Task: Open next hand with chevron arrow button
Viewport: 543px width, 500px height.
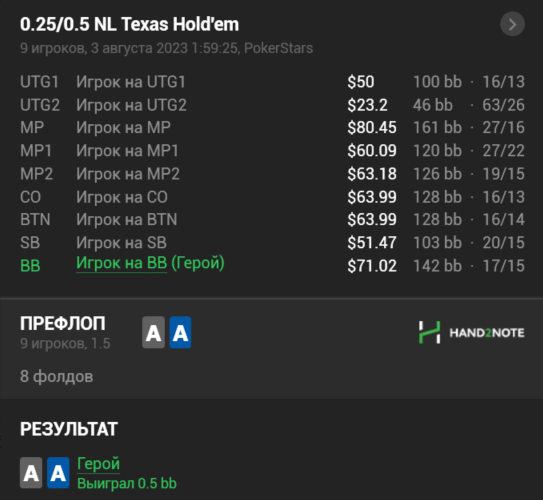Action: pyautogui.click(x=512, y=24)
